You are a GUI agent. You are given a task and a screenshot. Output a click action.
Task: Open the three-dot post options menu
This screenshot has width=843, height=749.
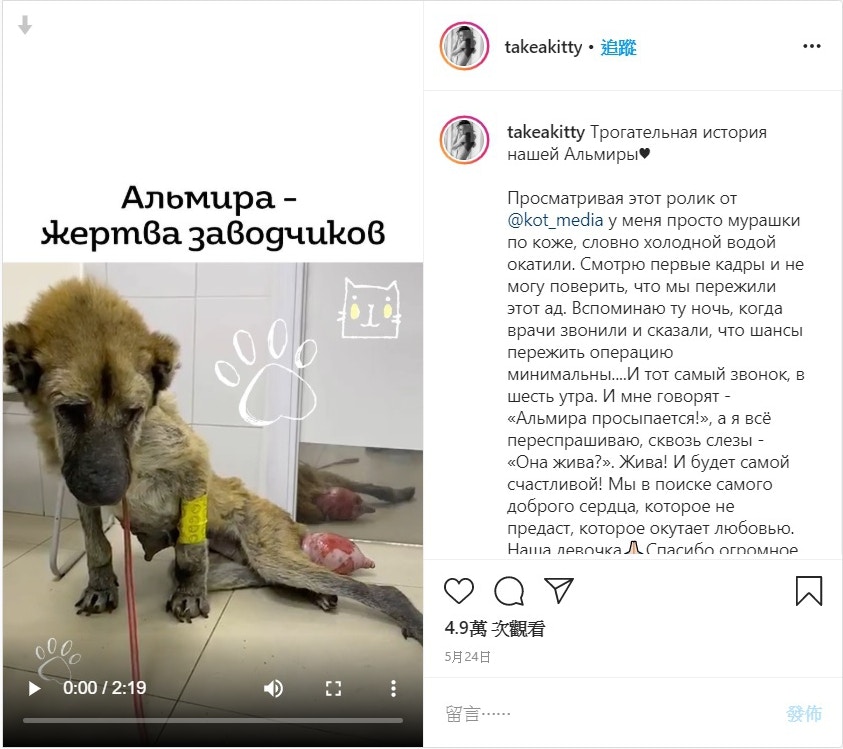point(812,46)
